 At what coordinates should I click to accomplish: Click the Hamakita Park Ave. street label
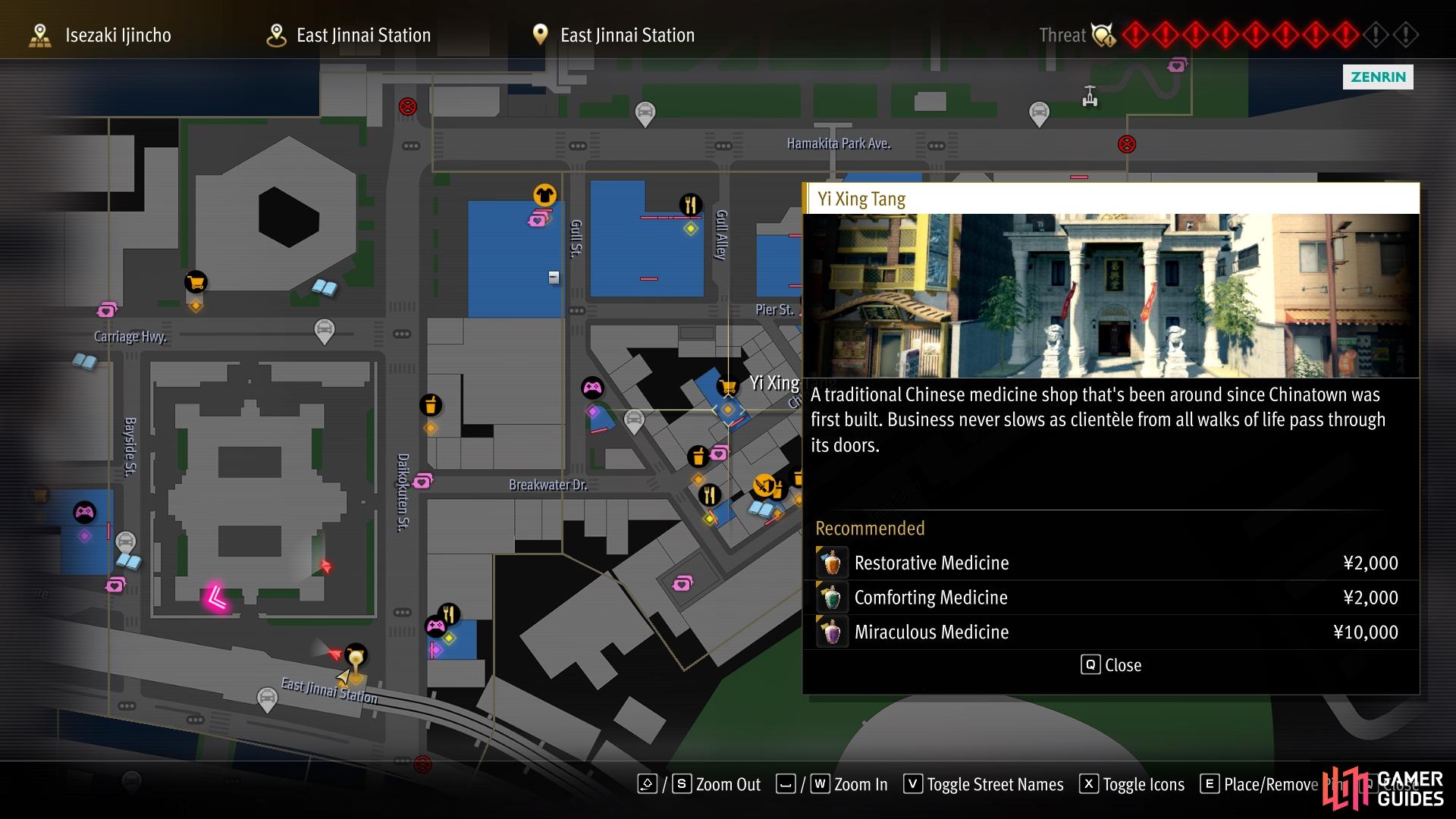click(x=839, y=143)
